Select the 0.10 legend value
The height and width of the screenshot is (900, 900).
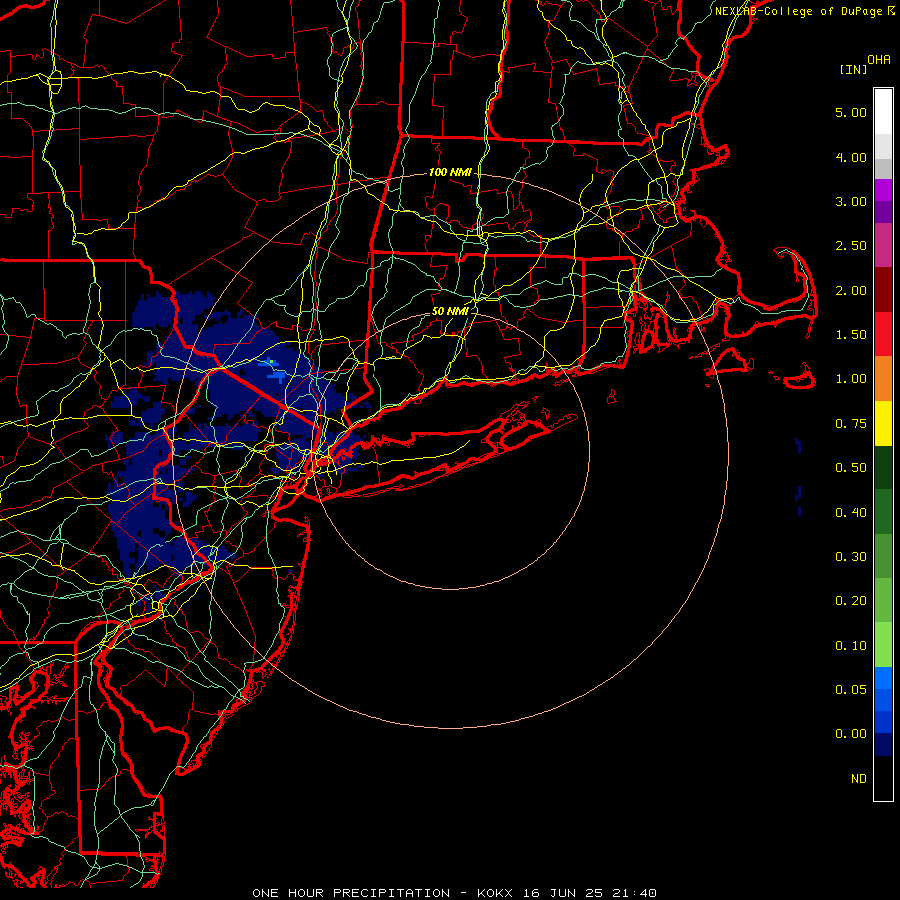pyautogui.click(x=851, y=646)
